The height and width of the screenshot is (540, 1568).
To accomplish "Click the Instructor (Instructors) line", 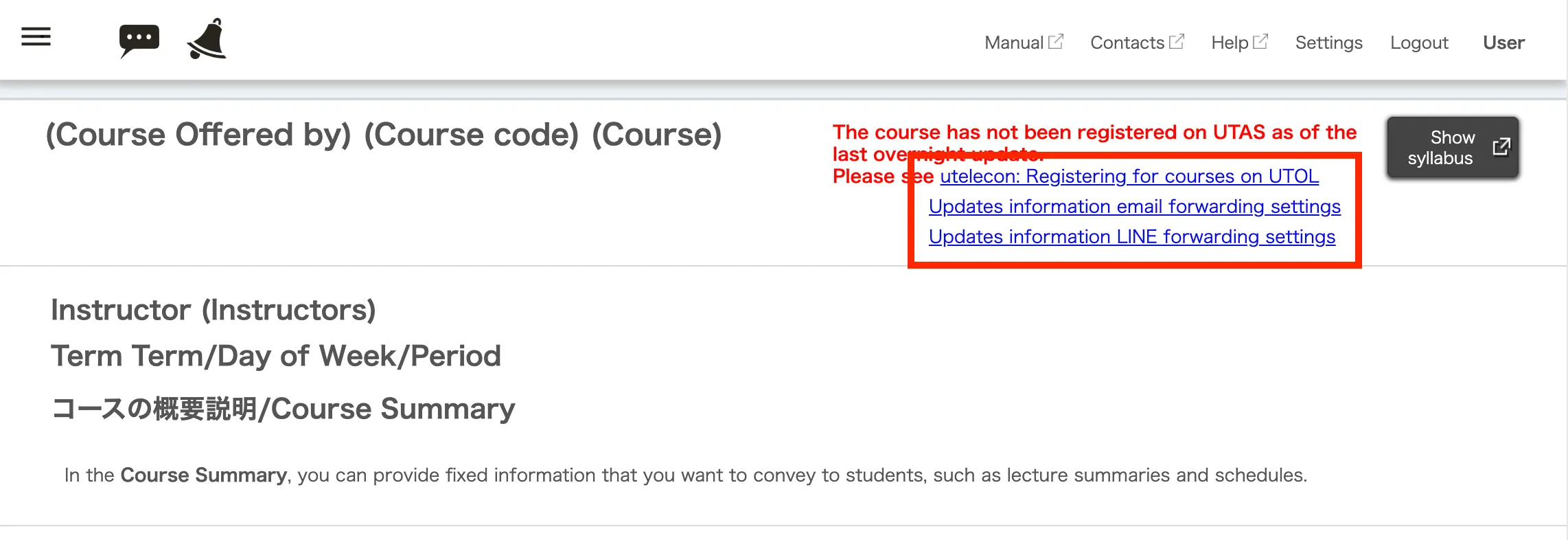I will pyautogui.click(x=213, y=310).
